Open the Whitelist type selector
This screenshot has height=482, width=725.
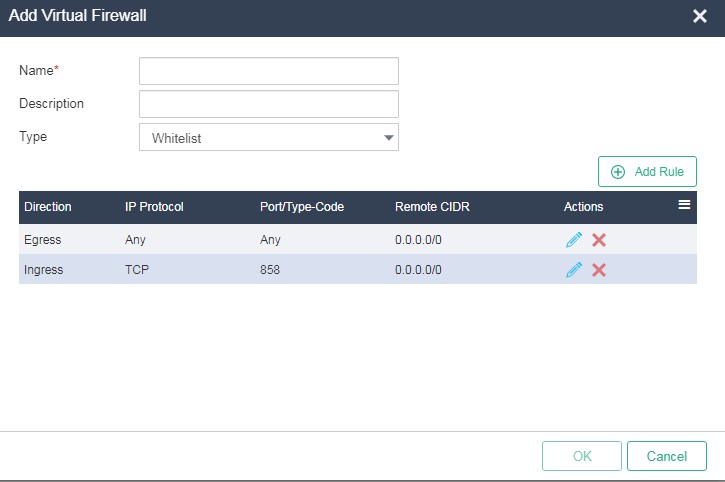[269, 137]
